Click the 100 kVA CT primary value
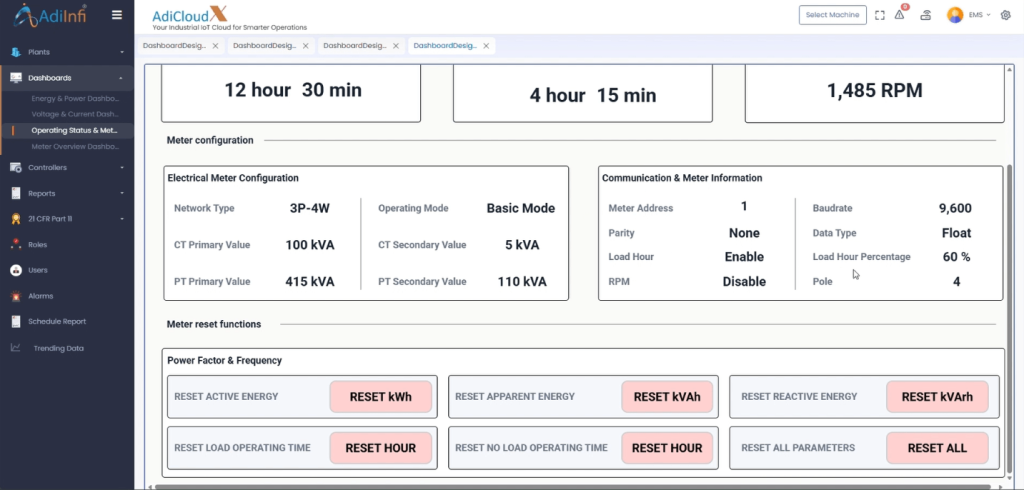 (310, 245)
